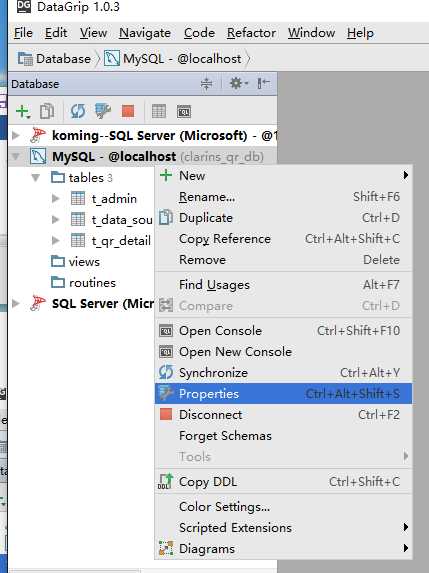
Task: Click the MySQL datasource icon in tree
Action: pos(38,156)
